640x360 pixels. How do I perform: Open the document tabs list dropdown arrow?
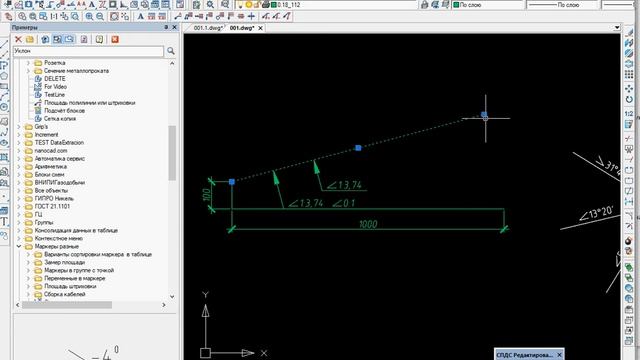click(x=617, y=28)
